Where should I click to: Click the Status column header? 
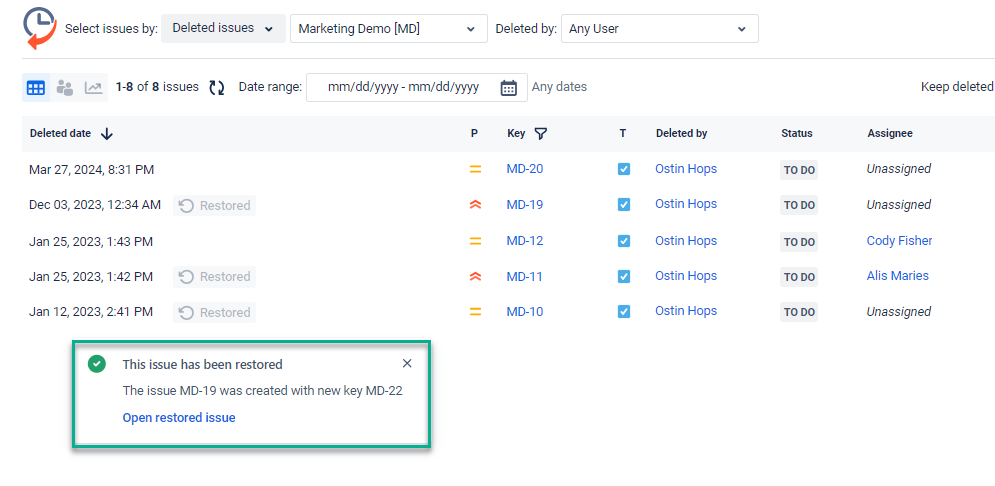tap(796, 133)
